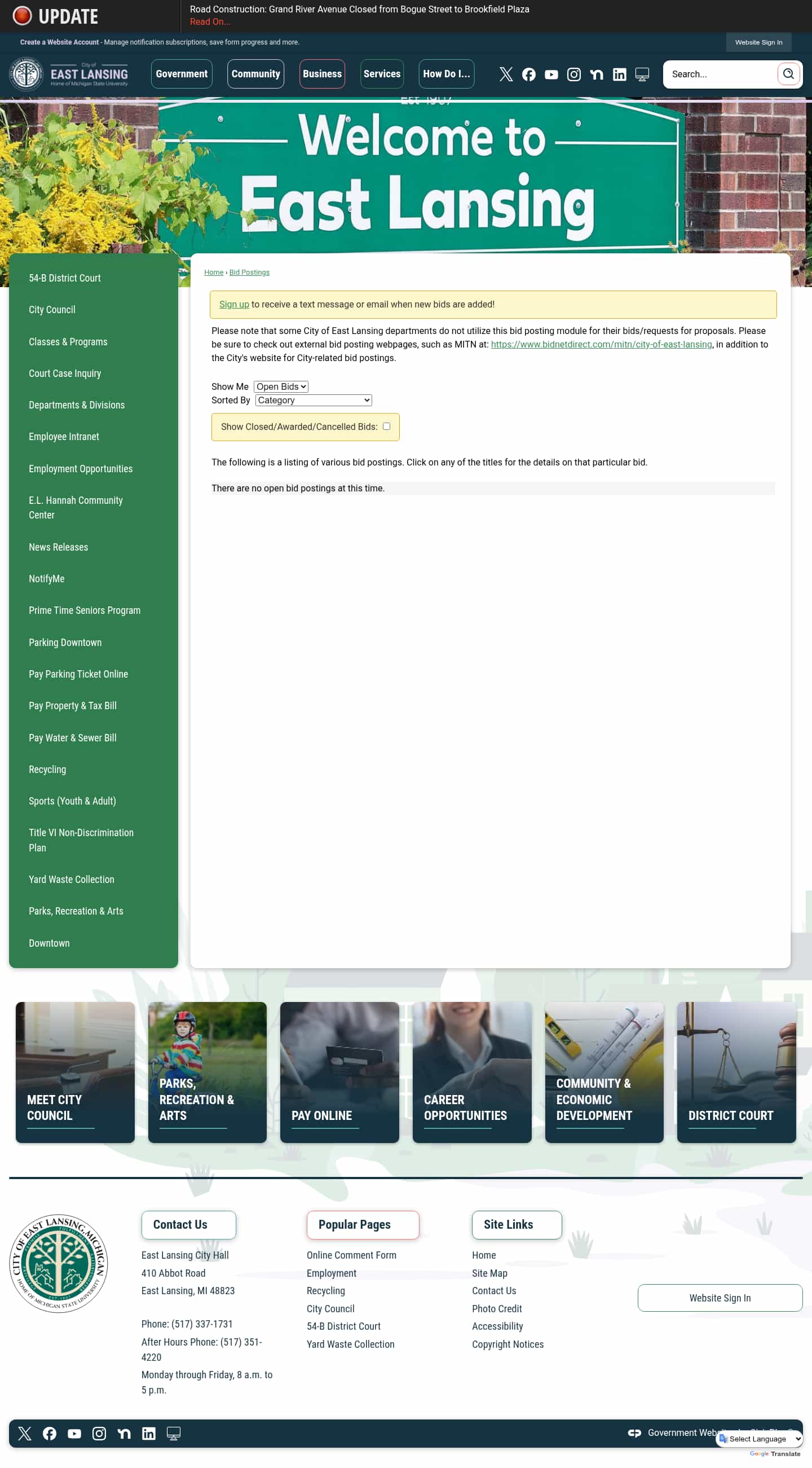
Task: Open the footer X (Twitter) icon
Action: (24, 1433)
